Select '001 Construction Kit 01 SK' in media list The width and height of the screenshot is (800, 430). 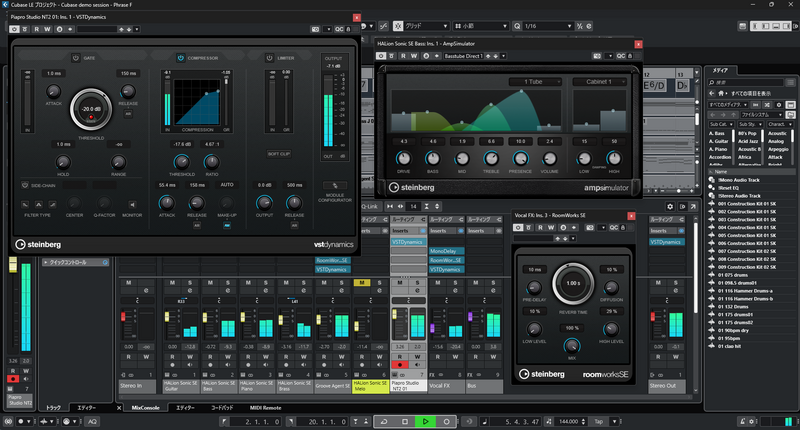pos(746,204)
